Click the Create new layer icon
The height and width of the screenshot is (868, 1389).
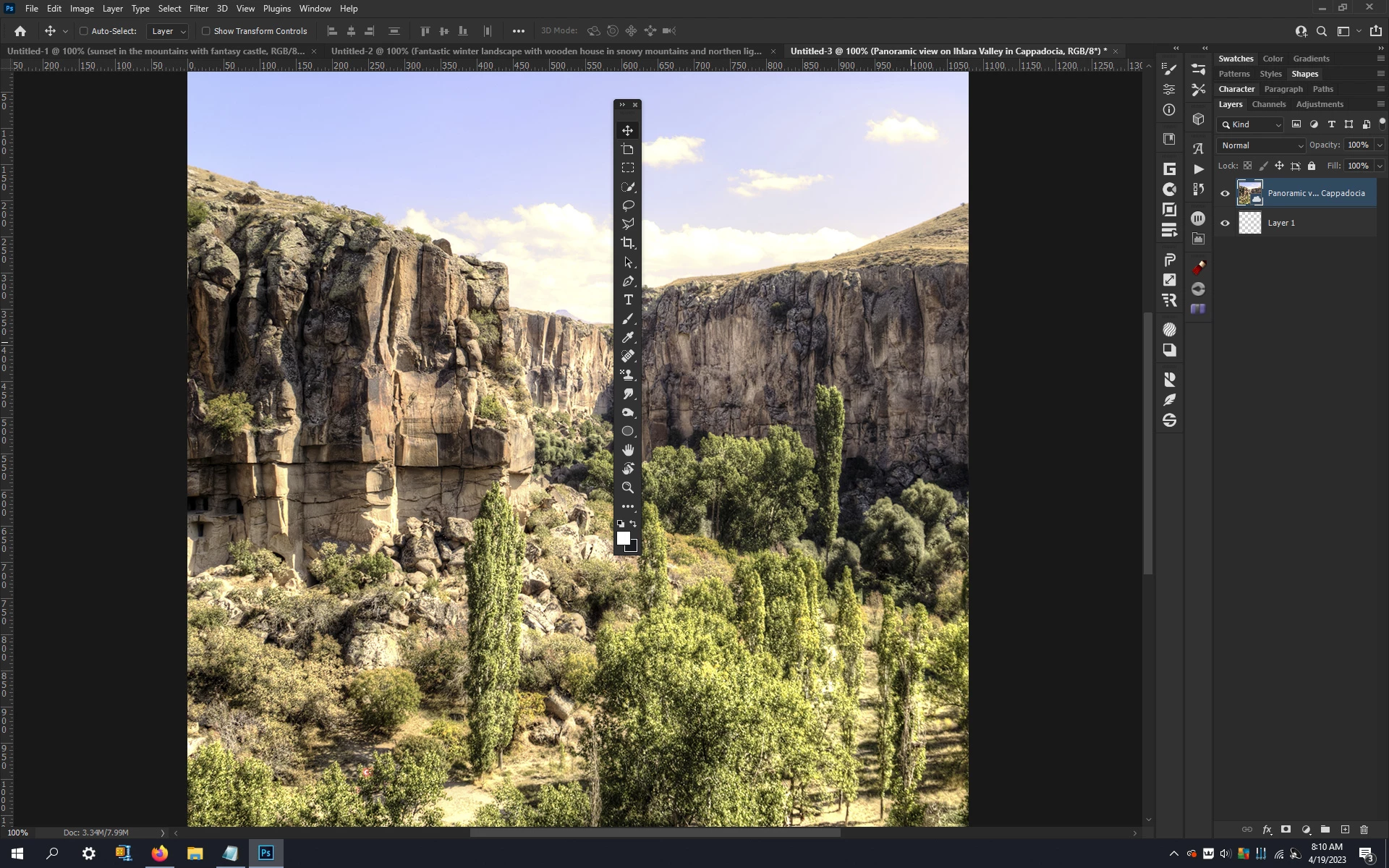[1345, 830]
